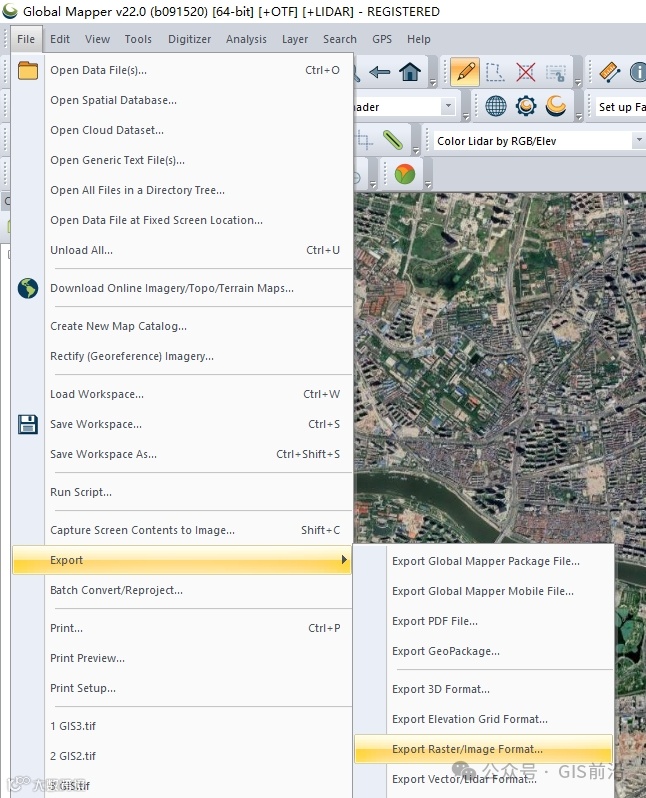The image size is (646, 798).
Task: Click the dashed polygon area-select icon
Action: pyautogui.click(x=495, y=72)
